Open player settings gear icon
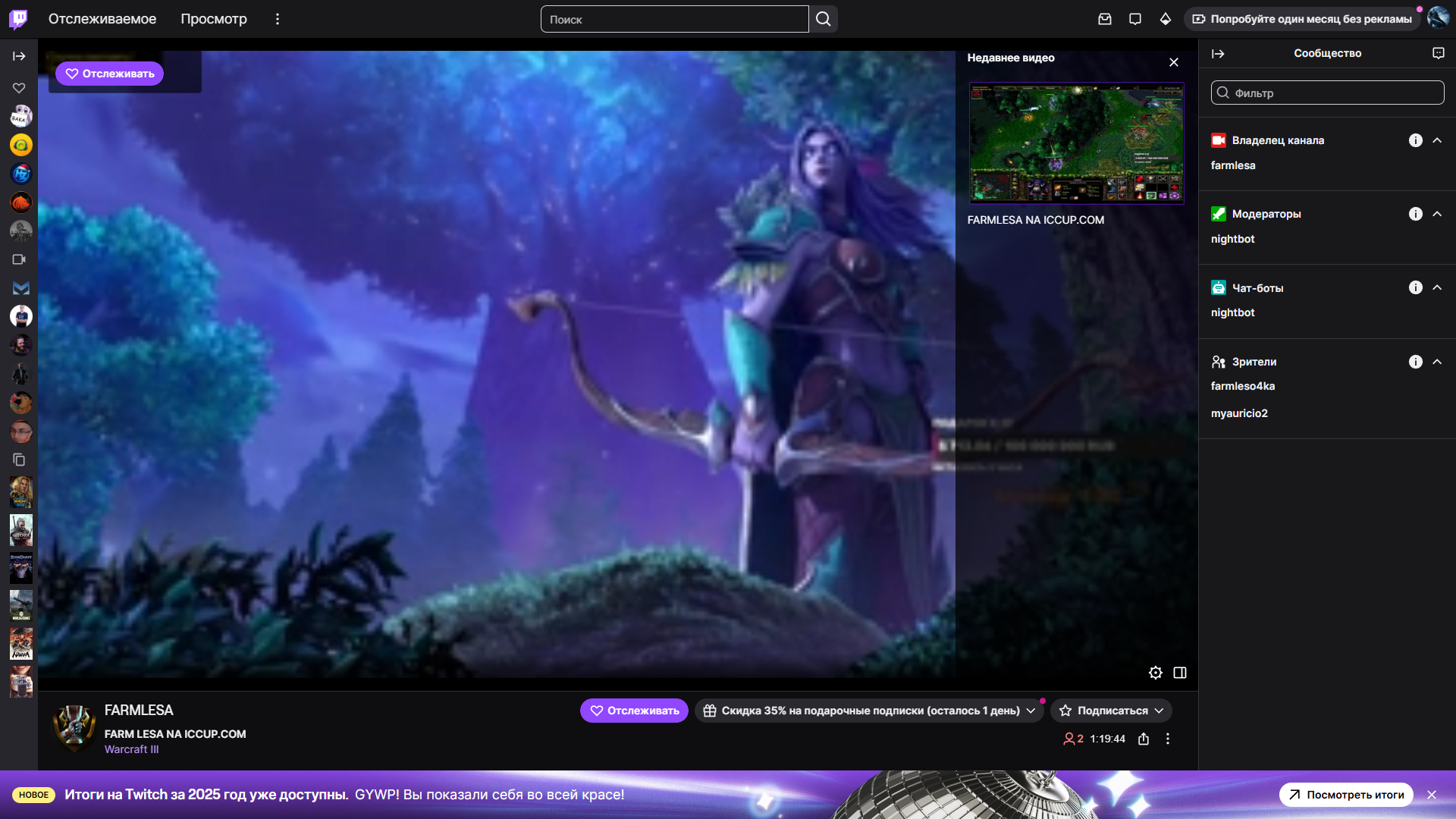 (1155, 673)
